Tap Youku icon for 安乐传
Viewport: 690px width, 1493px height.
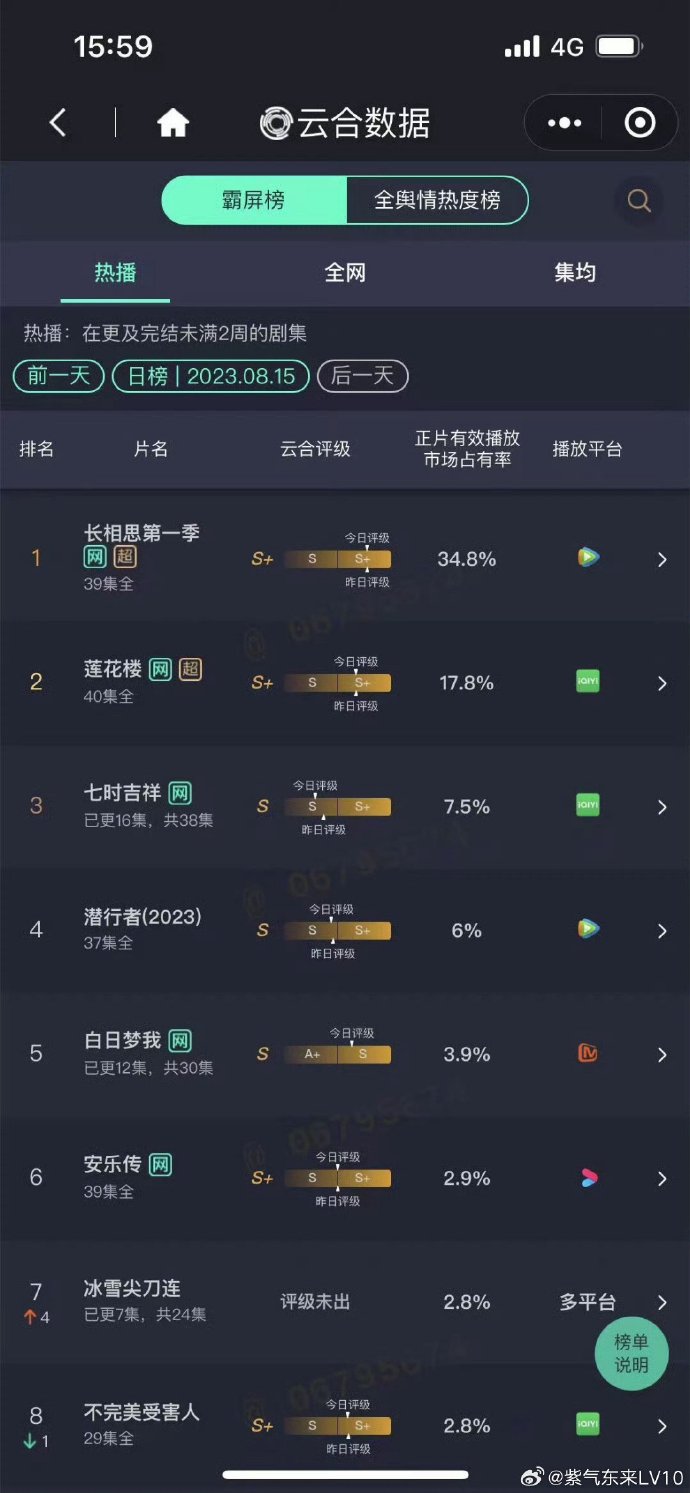pos(588,1178)
